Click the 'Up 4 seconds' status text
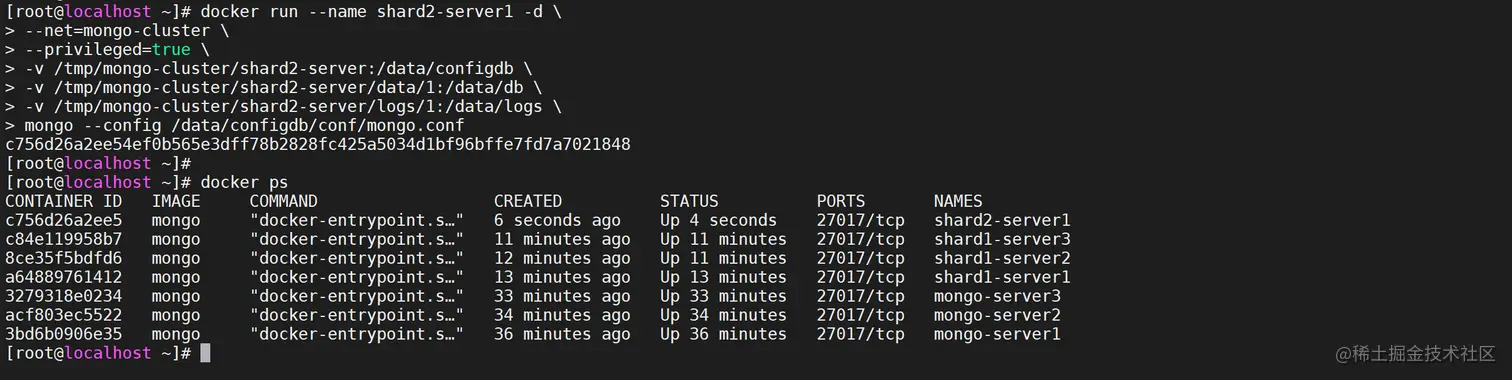 click(718, 220)
